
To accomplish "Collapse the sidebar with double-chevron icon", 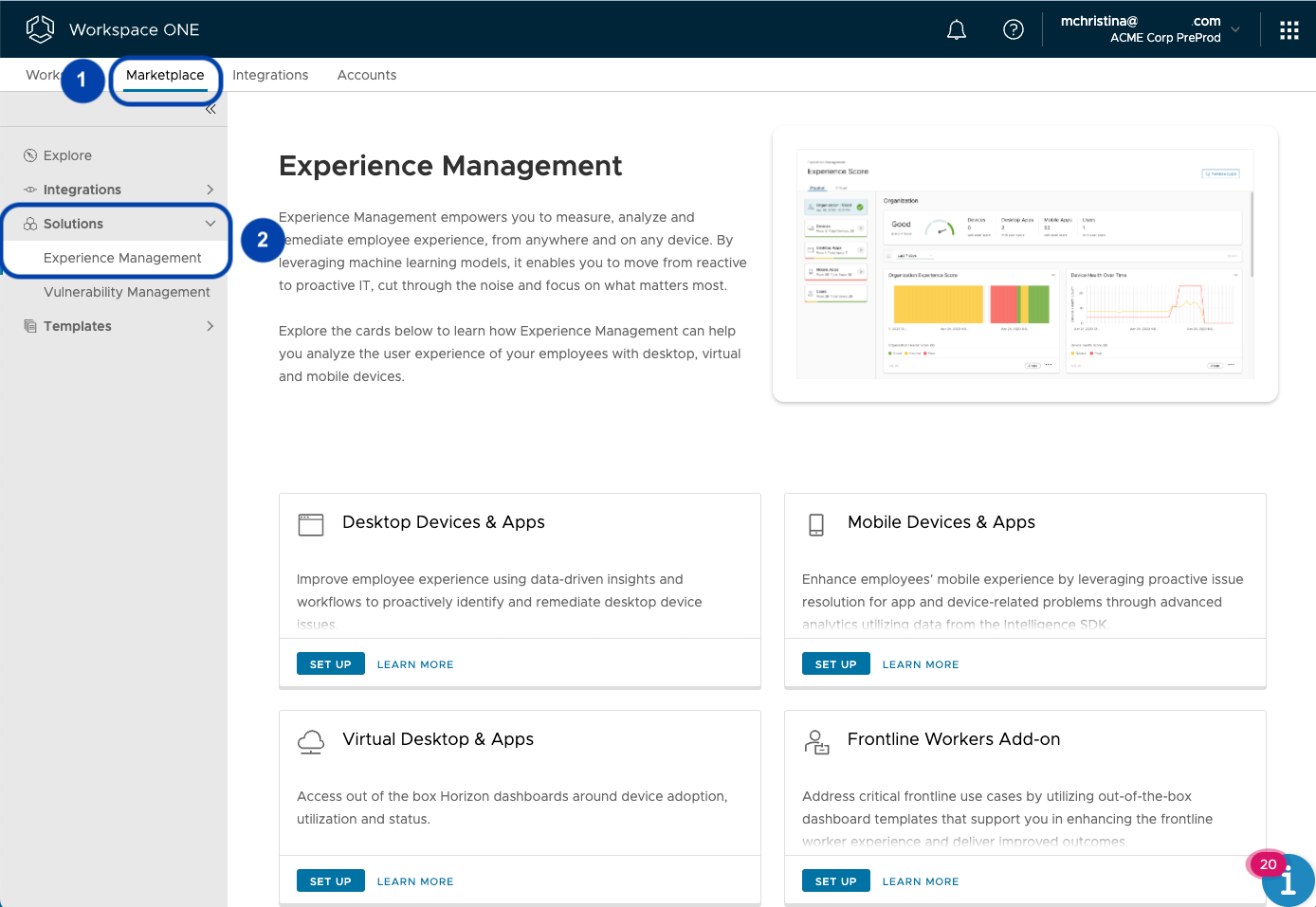I will tap(210, 109).
